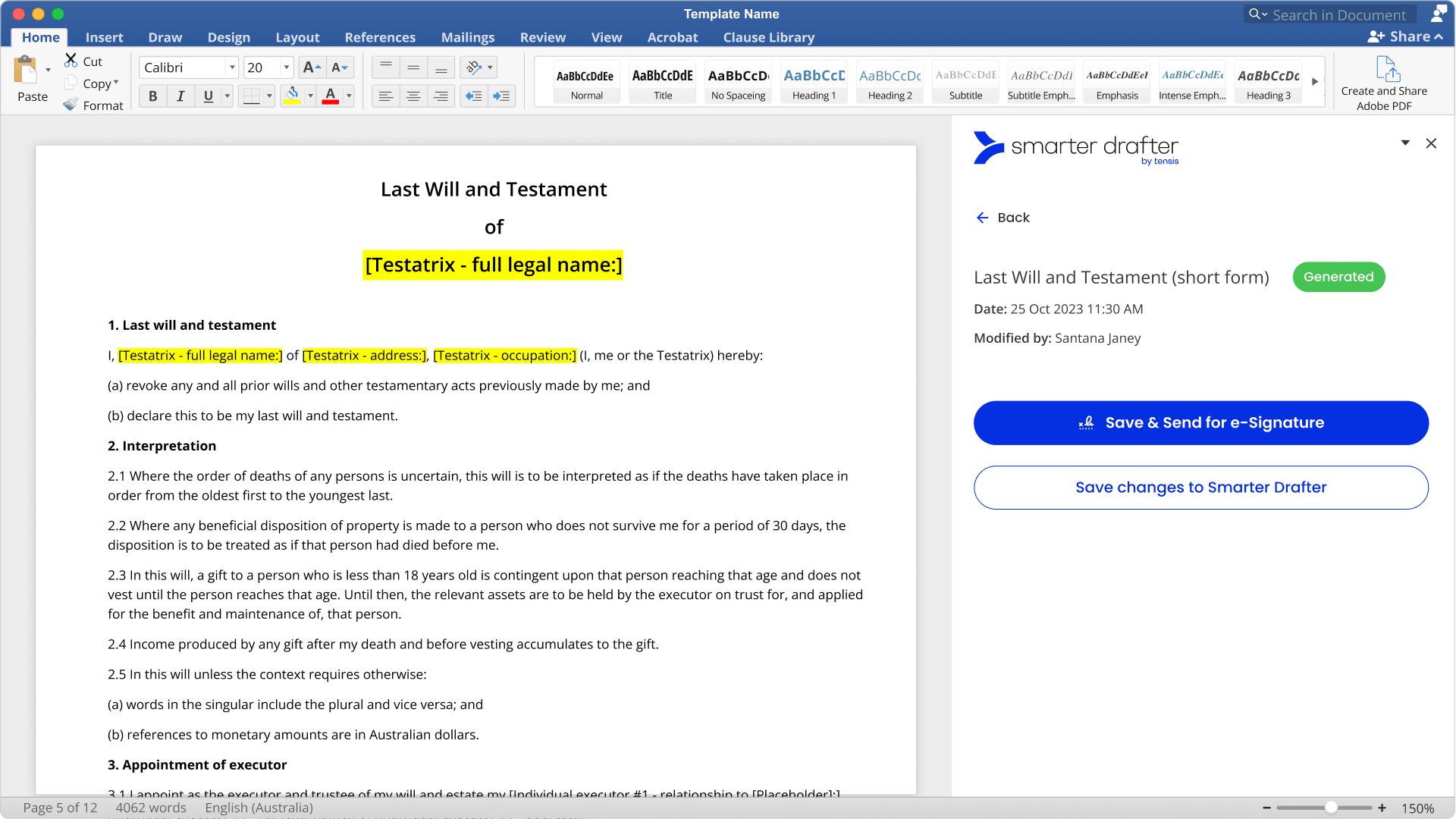Decrease font size with the small A icon
The height and width of the screenshot is (819, 1456).
340,67
